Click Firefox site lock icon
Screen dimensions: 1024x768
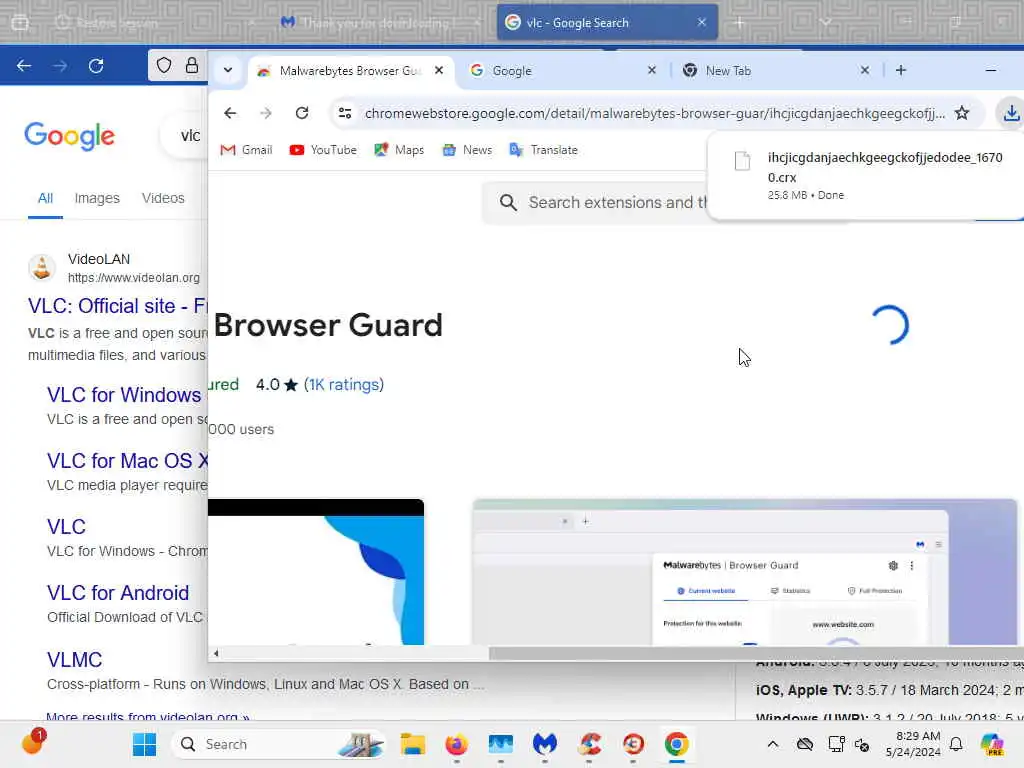(x=191, y=65)
